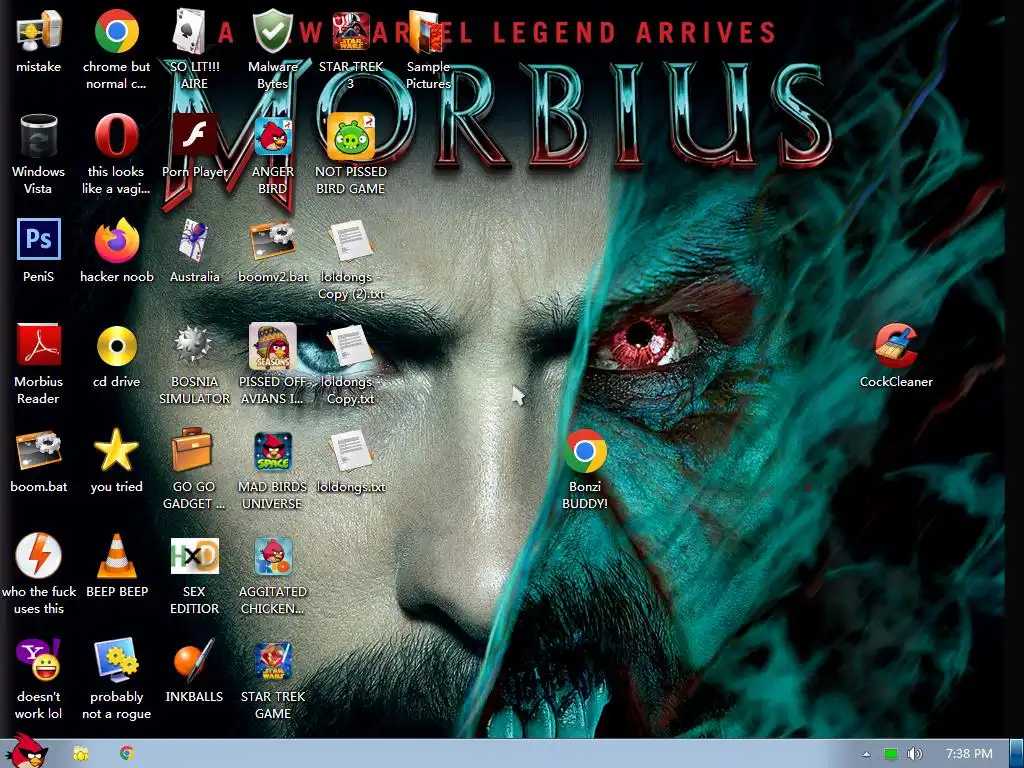Open the 'mistake' computer icon

pyautogui.click(x=39, y=31)
